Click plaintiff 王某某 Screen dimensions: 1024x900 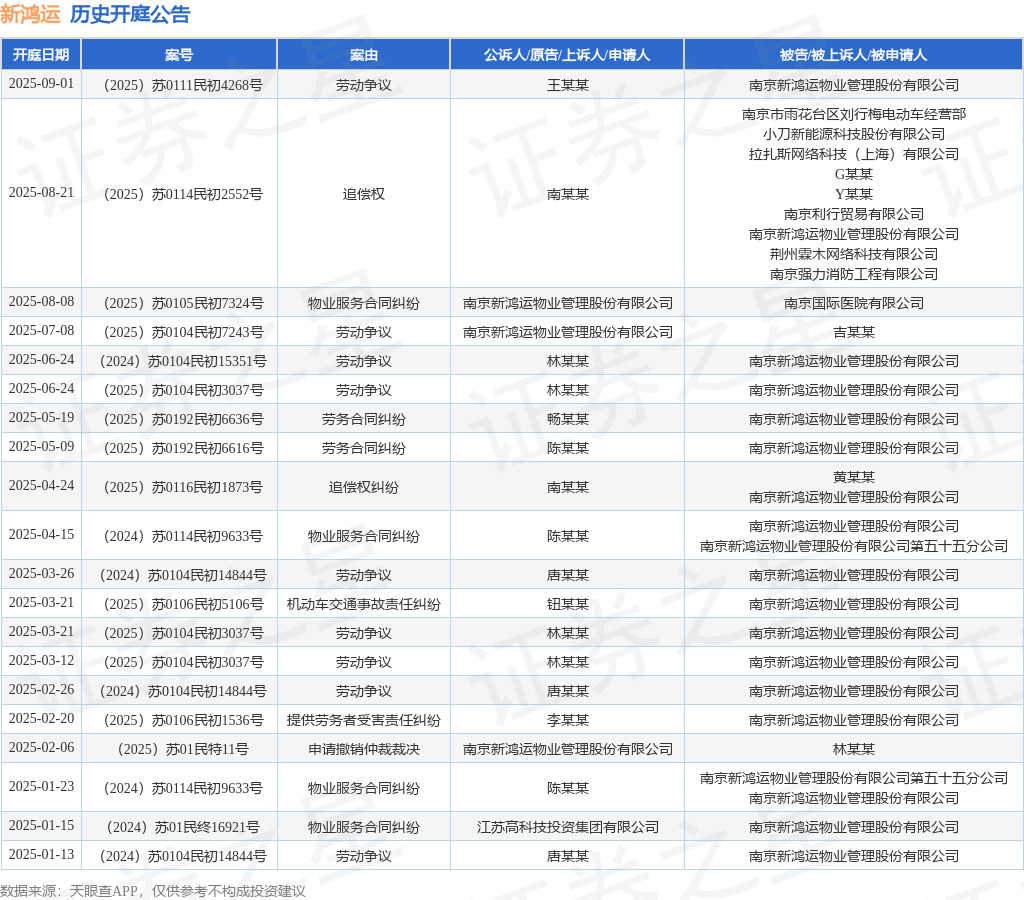568,85
